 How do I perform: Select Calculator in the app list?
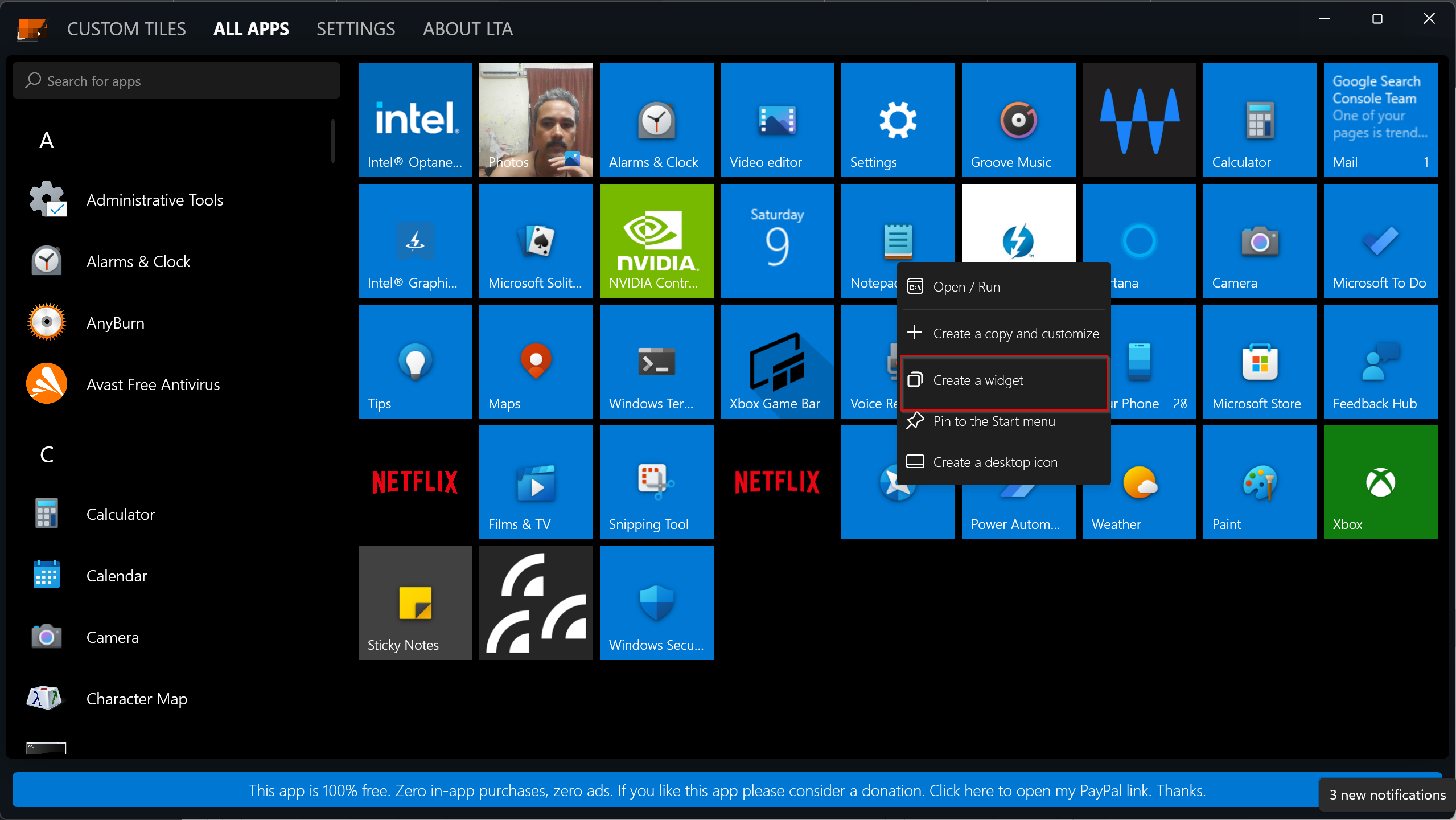[176, 514]
